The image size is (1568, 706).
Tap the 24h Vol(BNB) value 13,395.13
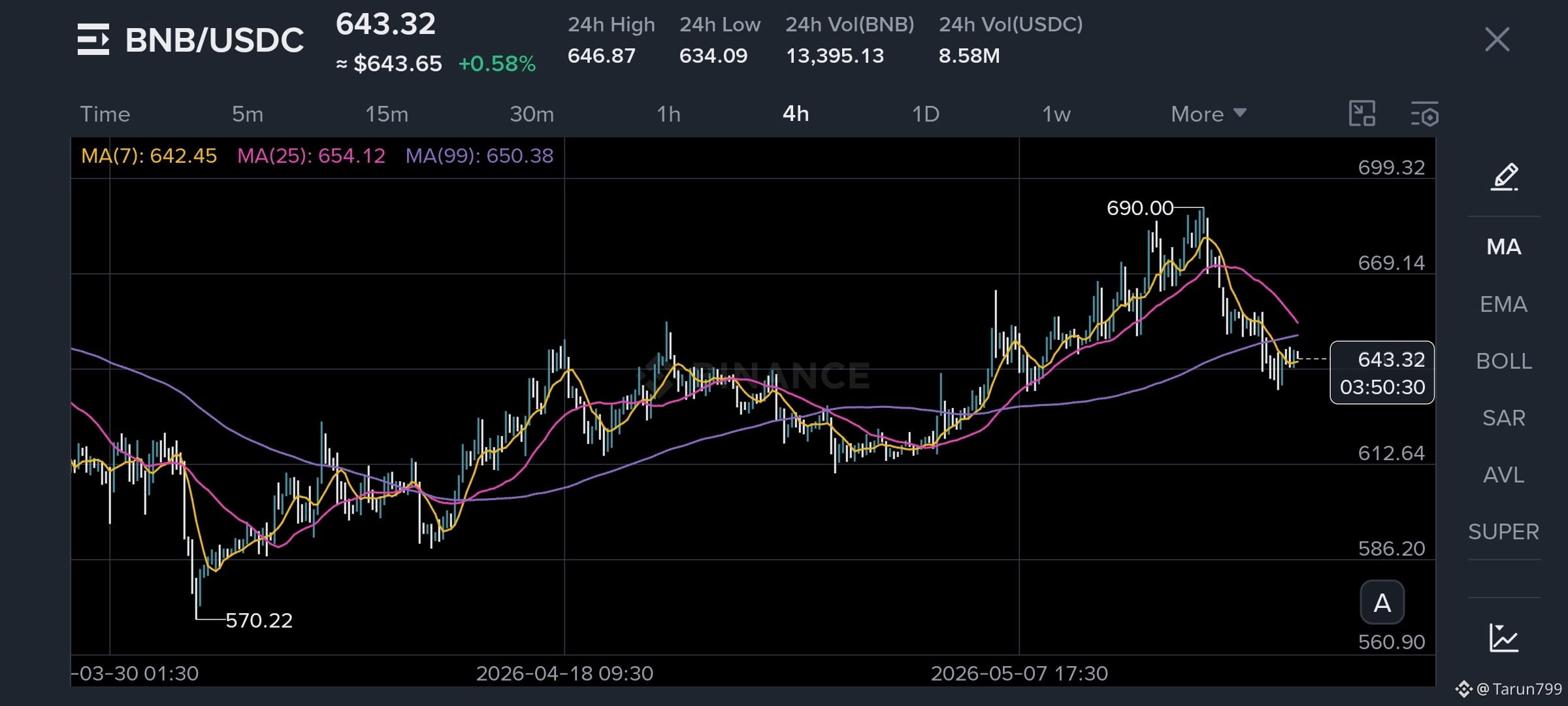tap(835, 56)
